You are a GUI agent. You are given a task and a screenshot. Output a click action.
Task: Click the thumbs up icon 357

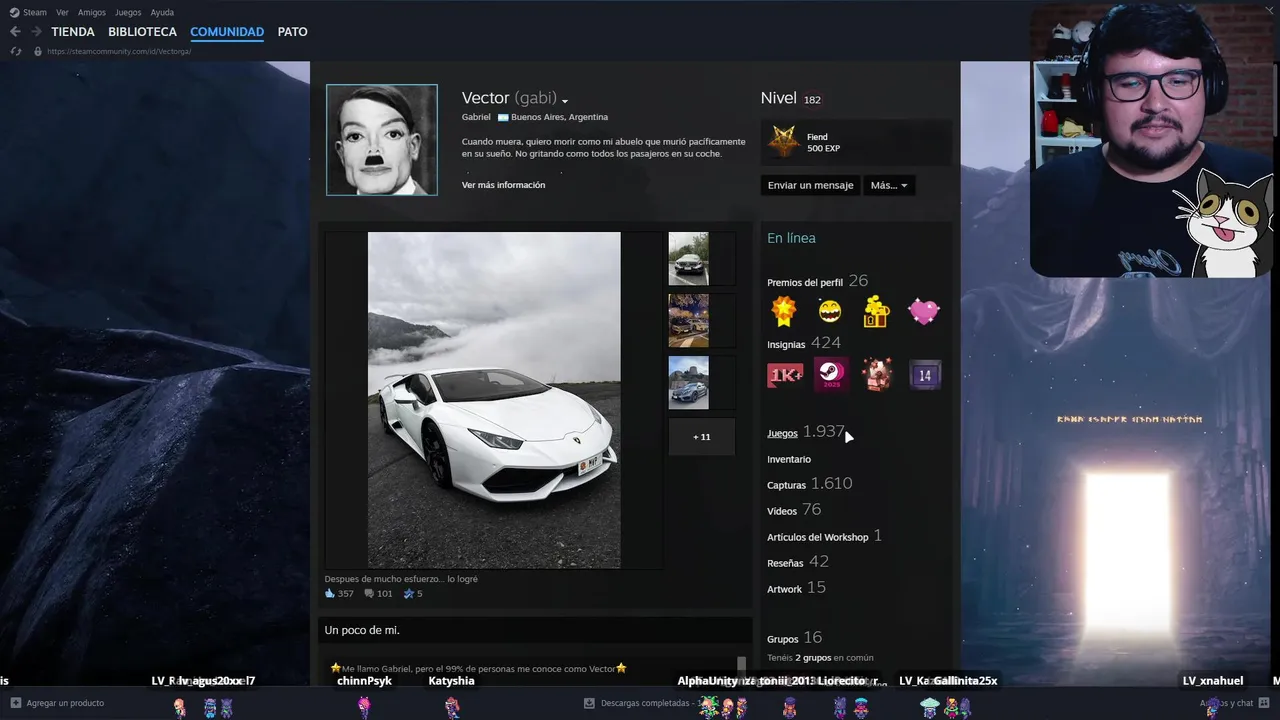click(x=330, y=593)
